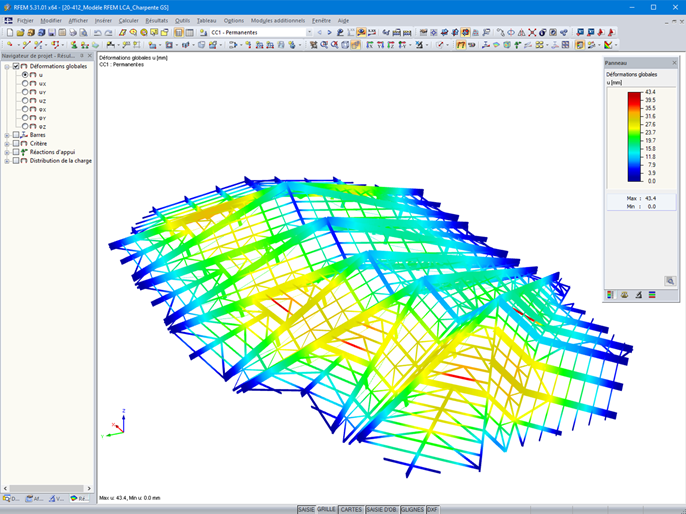Click the isometric view icon, highlighted orange
686x514 pixels.
[x=355, y=45]
